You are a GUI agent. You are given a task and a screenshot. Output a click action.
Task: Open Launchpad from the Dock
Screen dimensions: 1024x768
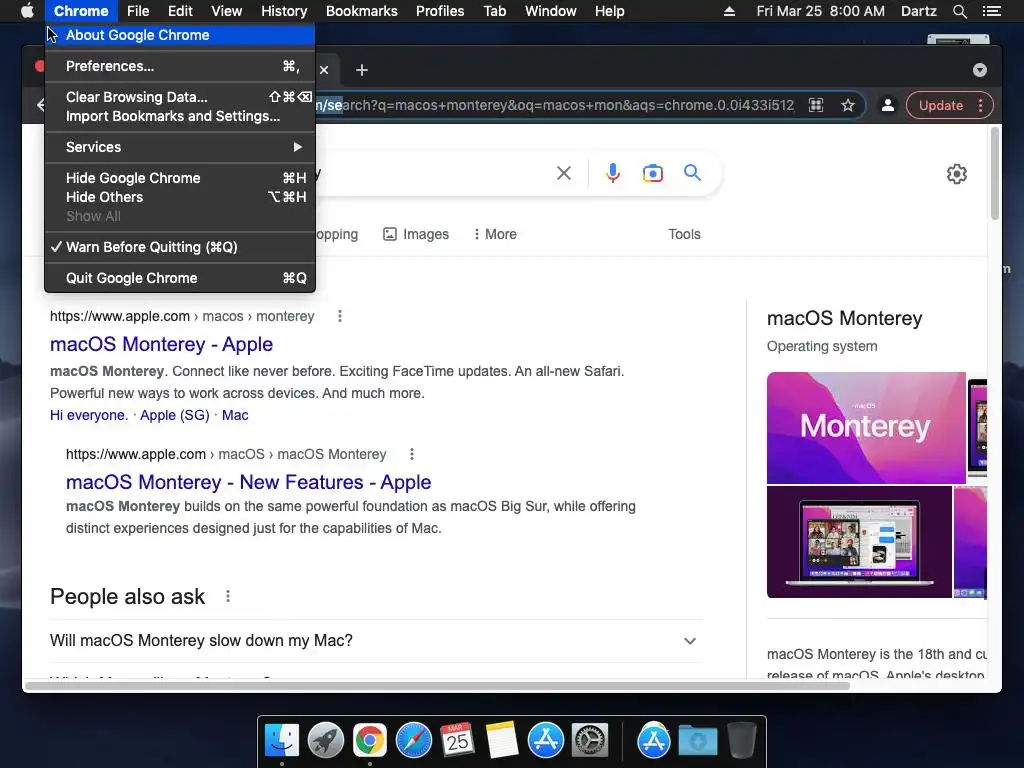[x=325, y=741]
